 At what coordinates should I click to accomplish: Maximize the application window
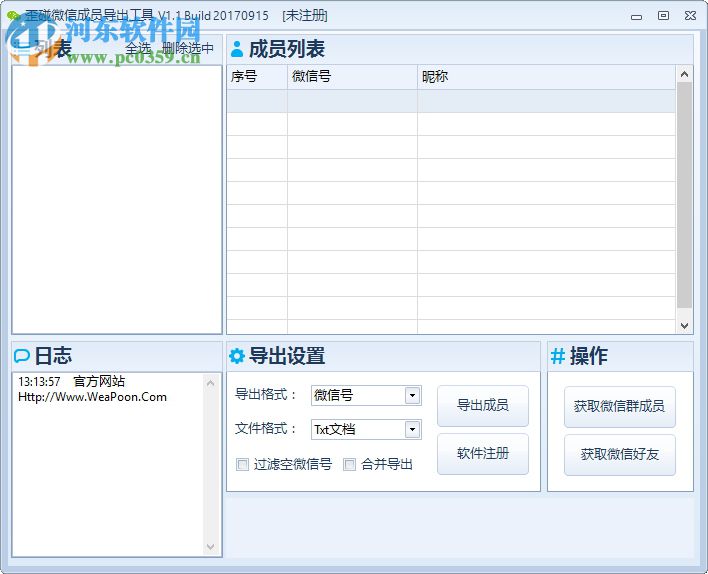pyautogui.click(x=663, y=16)
